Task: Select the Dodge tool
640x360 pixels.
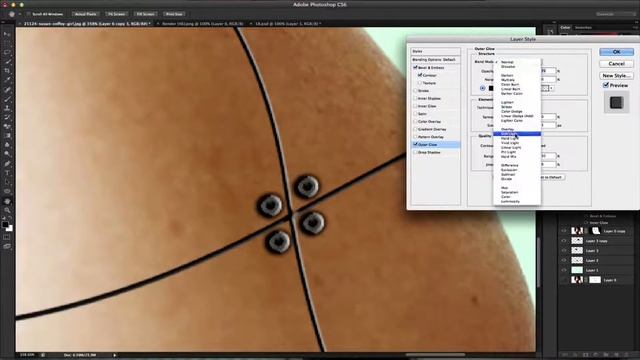Action: (x=7, y=154)
